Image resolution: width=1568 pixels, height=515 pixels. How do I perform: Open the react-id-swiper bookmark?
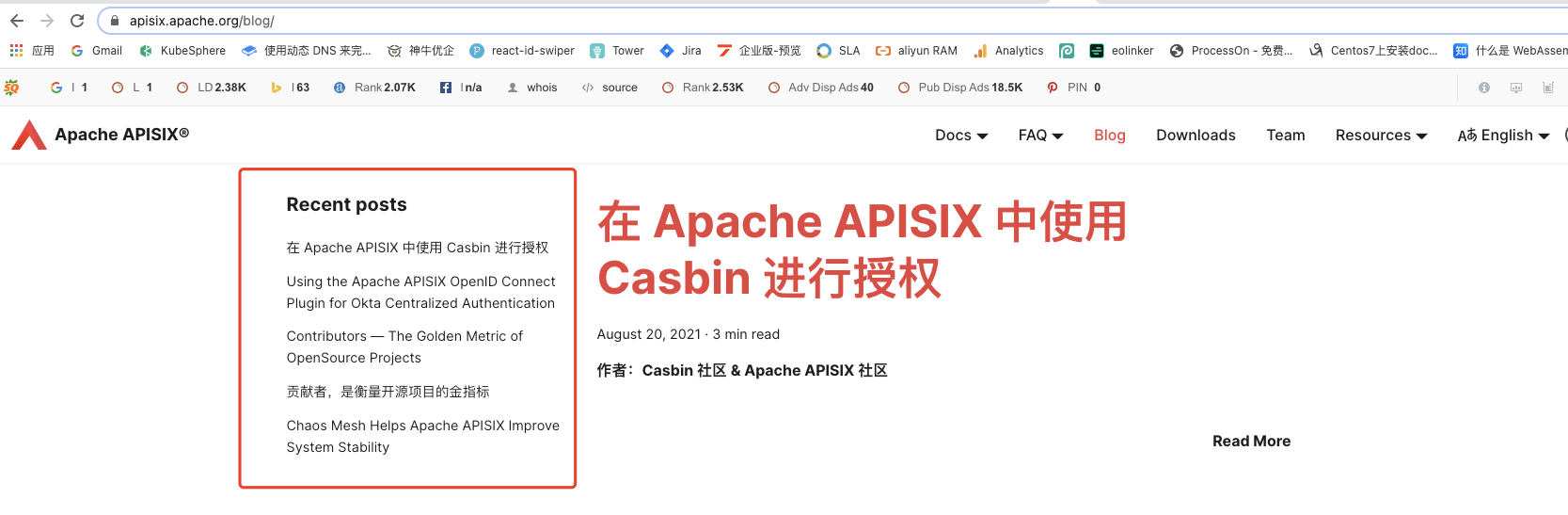point(522,51)
